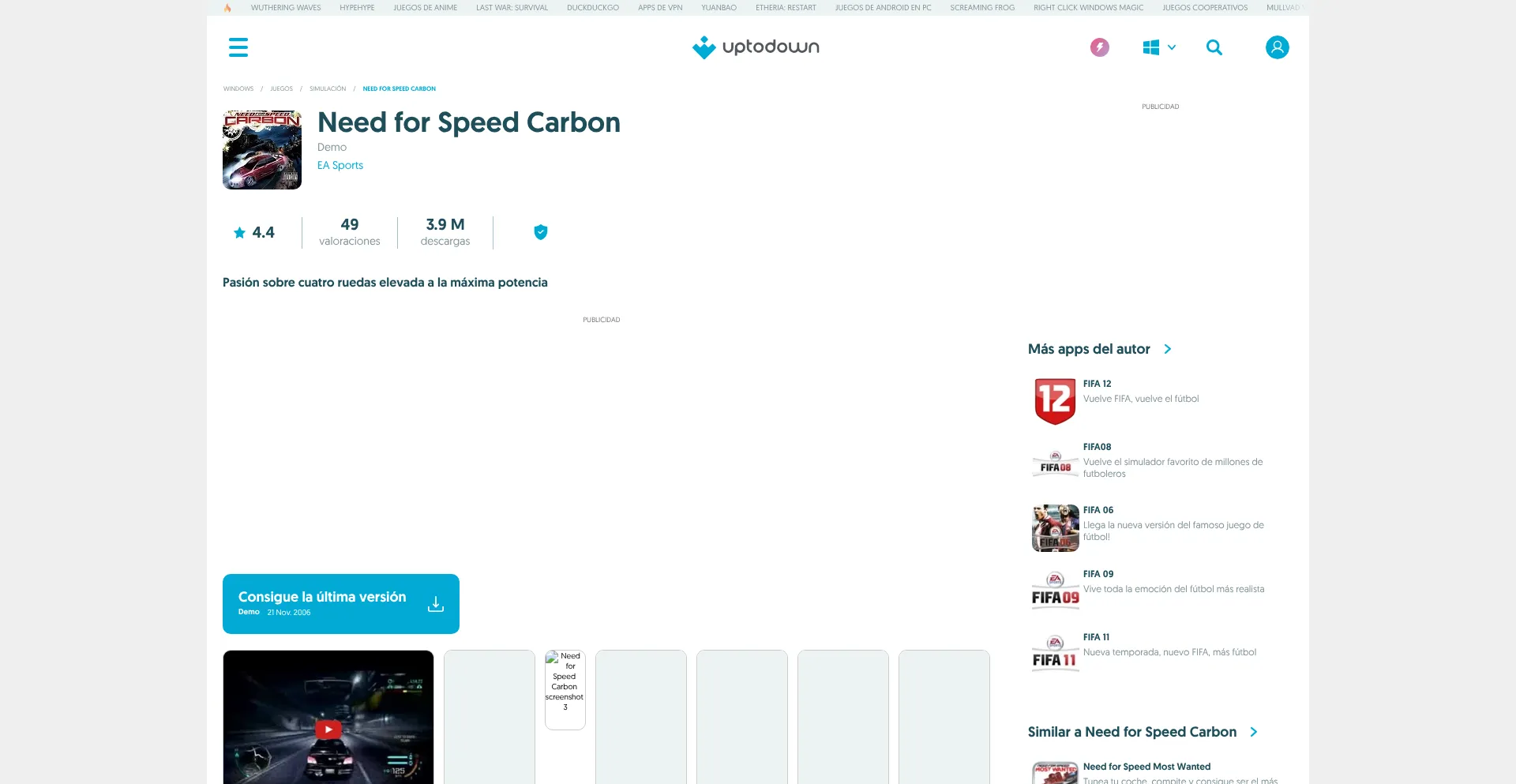Click the Uptodown logo
Screen dimensions: 1516x784
click(756, 47)
